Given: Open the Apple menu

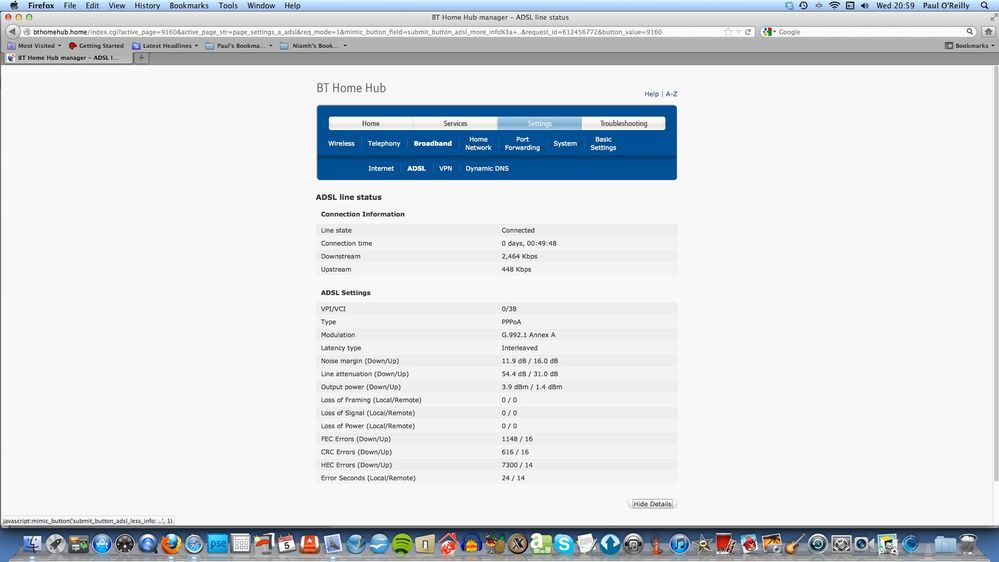Looking at the screenshot, I should [x=14, y=5].
